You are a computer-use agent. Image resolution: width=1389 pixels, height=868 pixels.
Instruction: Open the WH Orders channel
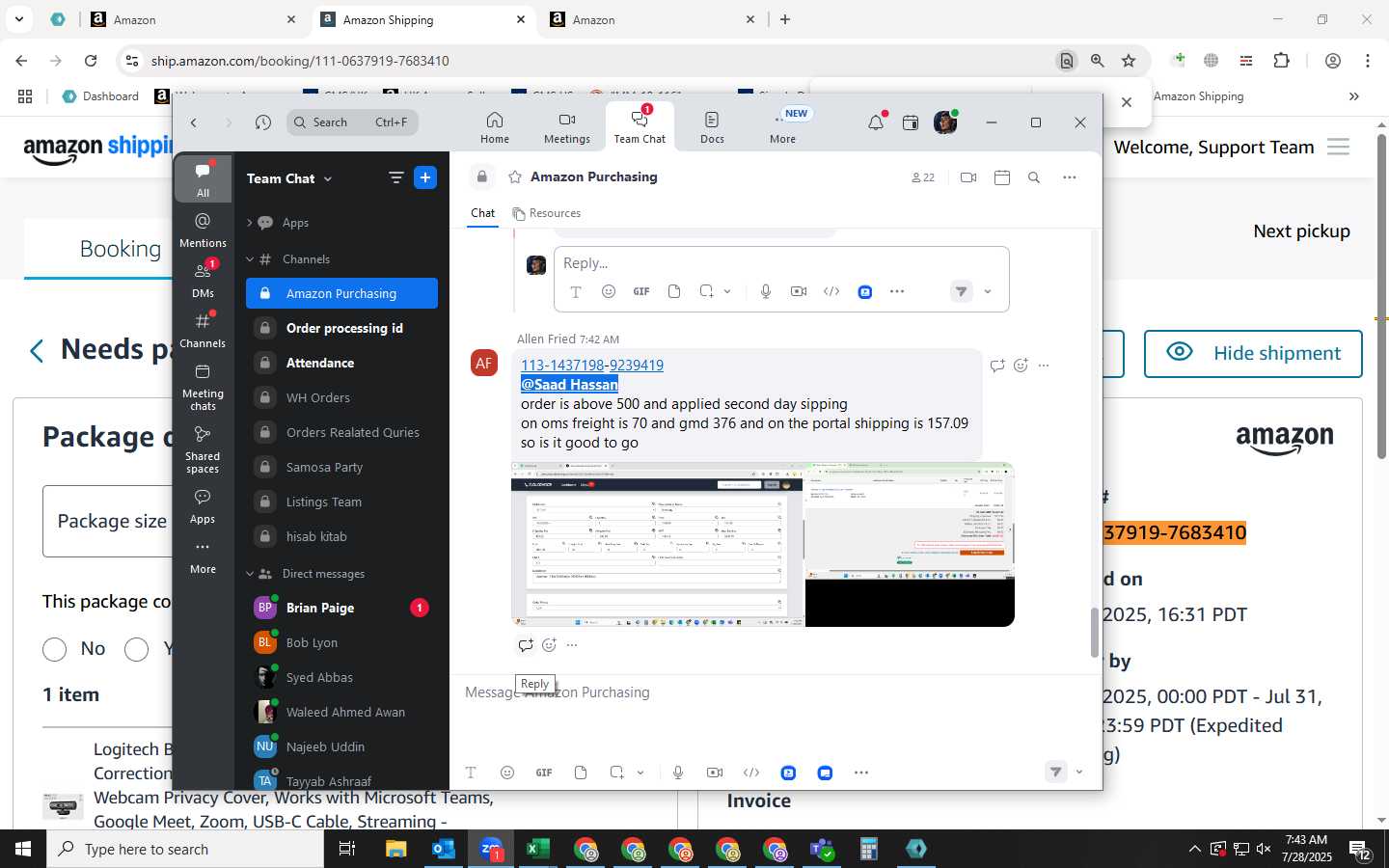341,397
